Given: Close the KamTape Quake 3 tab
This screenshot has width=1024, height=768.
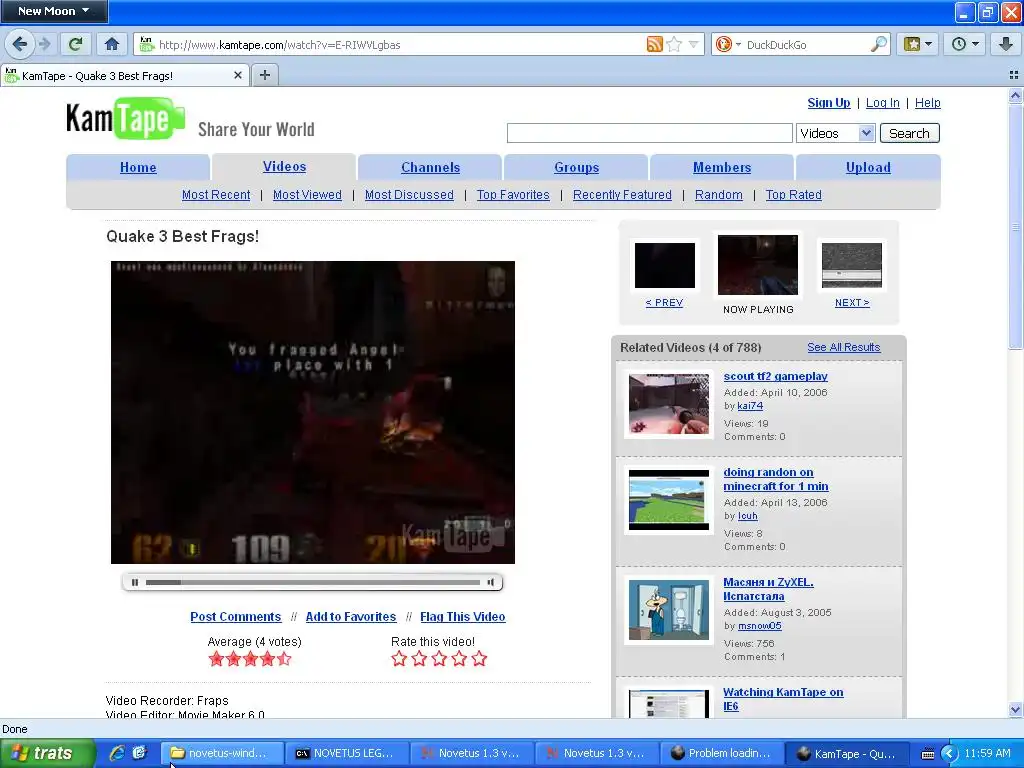Looking at the screenshot, I should 238,75.
